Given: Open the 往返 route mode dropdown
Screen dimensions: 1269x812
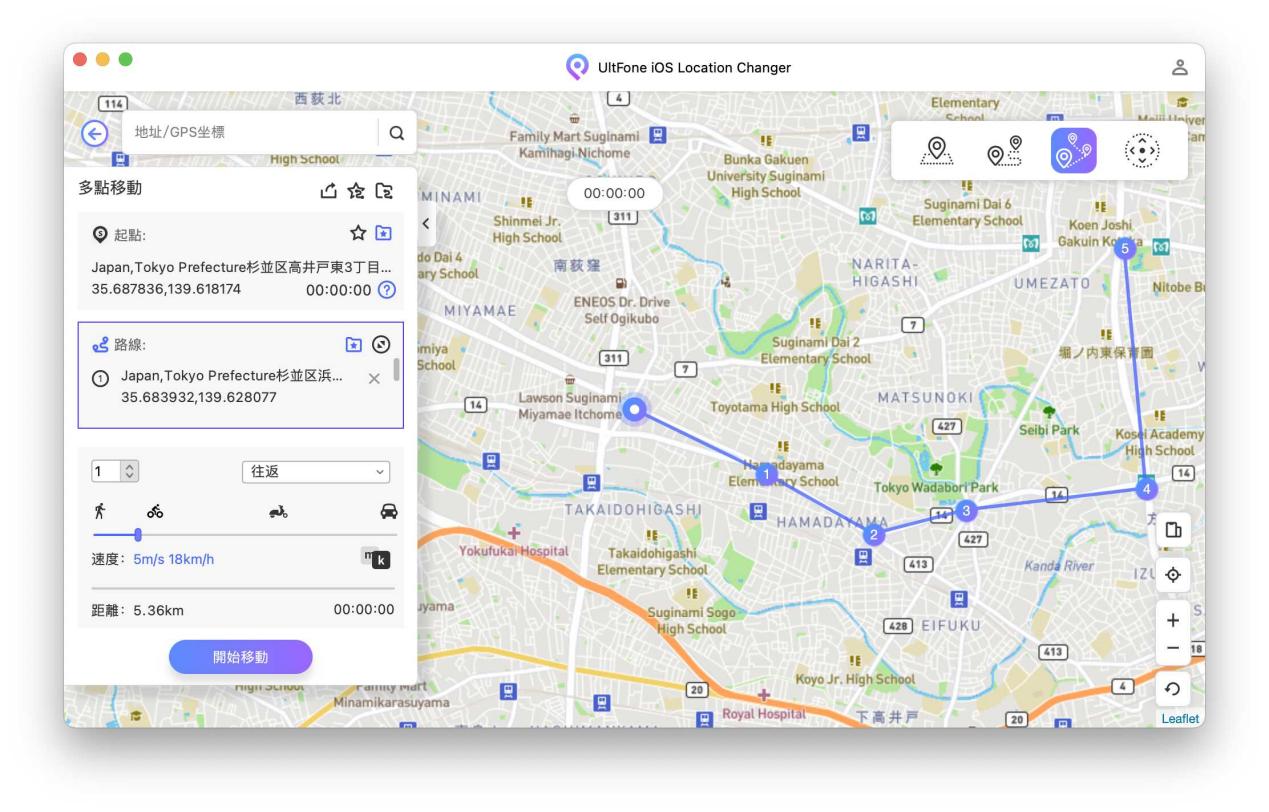Looking at the screenshot, I should (316, 471).
